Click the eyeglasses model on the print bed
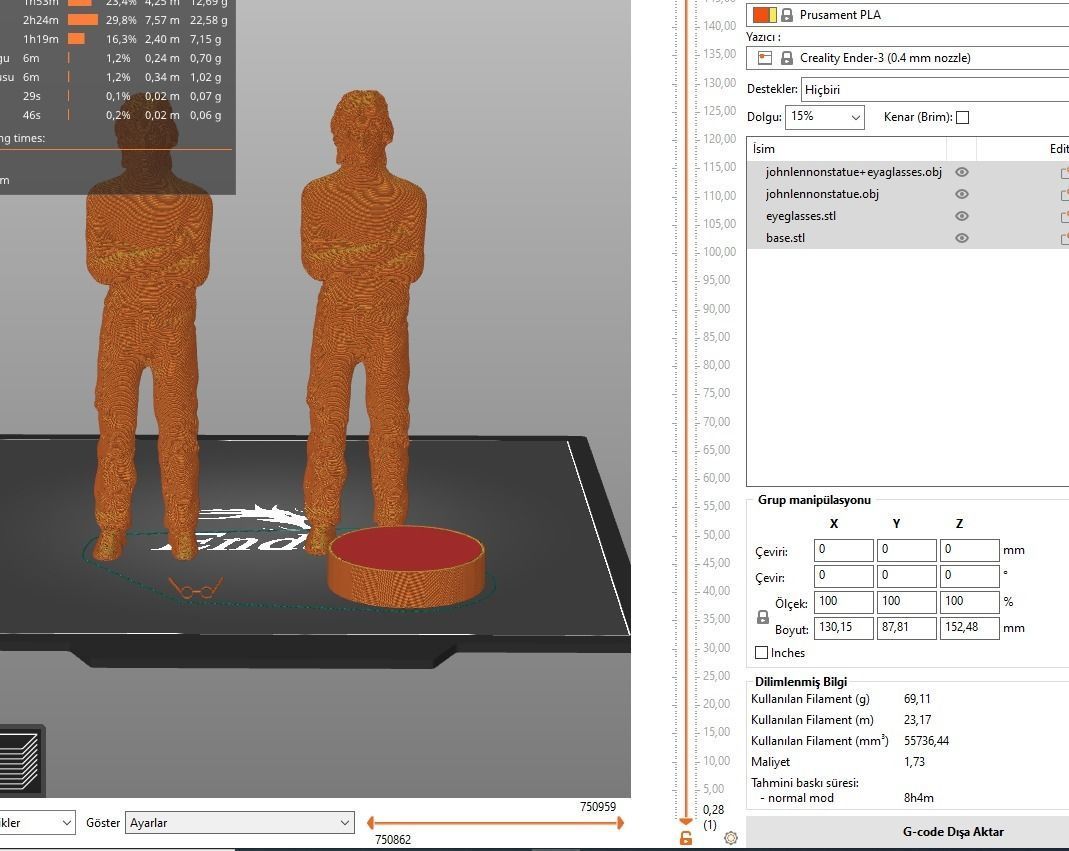Viewport: 1069px width, 851px height. pos(196,588)
